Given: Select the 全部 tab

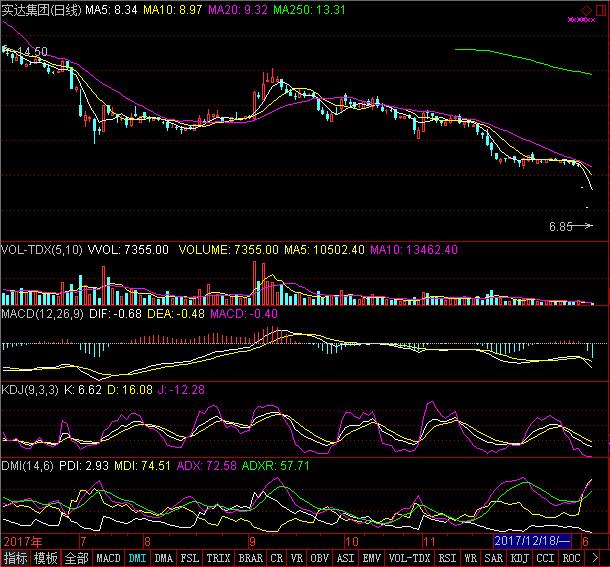Looking at the screenshot, I should pyautogui.click(x=76, y=558).
